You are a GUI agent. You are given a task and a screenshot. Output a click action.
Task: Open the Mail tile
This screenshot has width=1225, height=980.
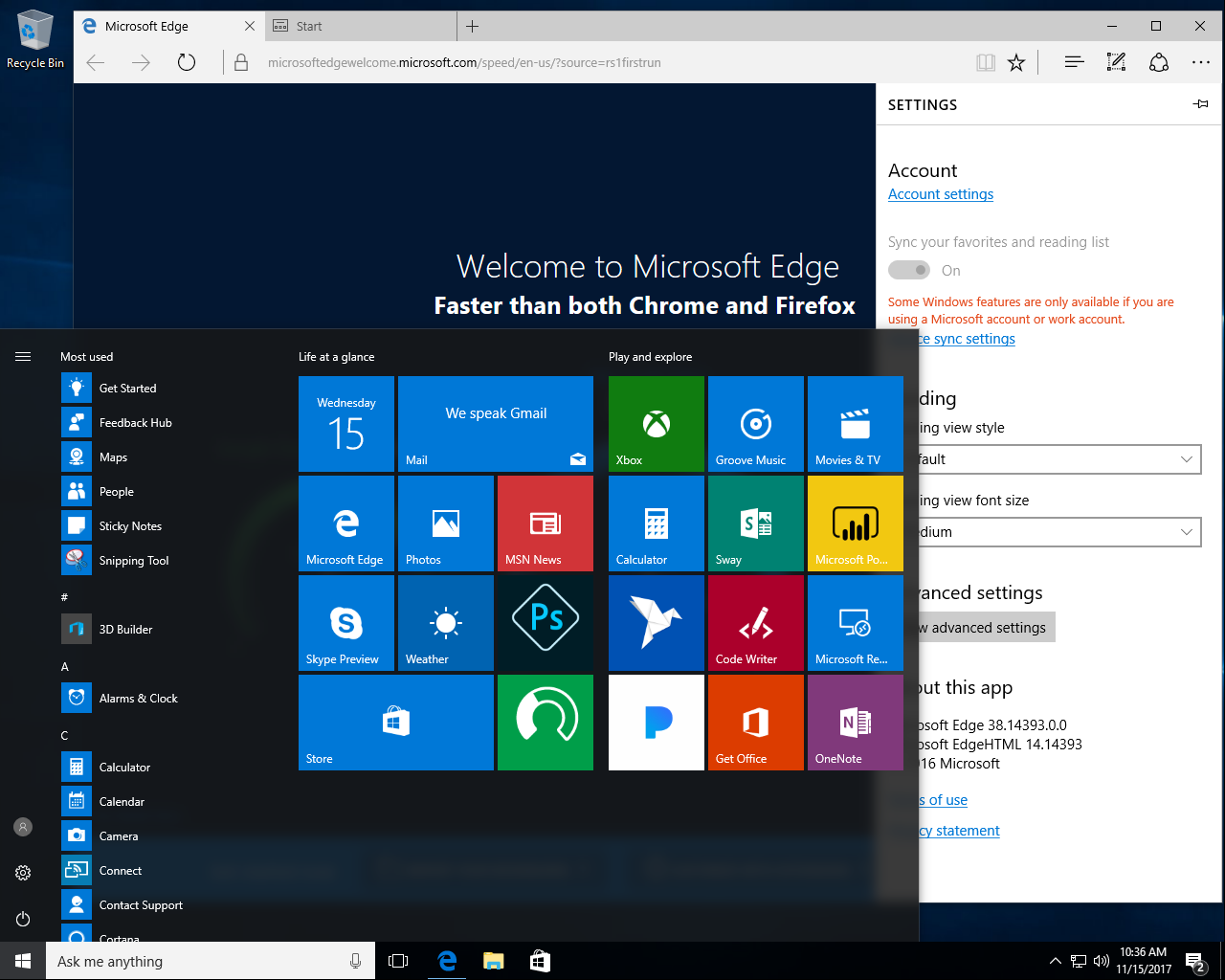pos(496,424)
